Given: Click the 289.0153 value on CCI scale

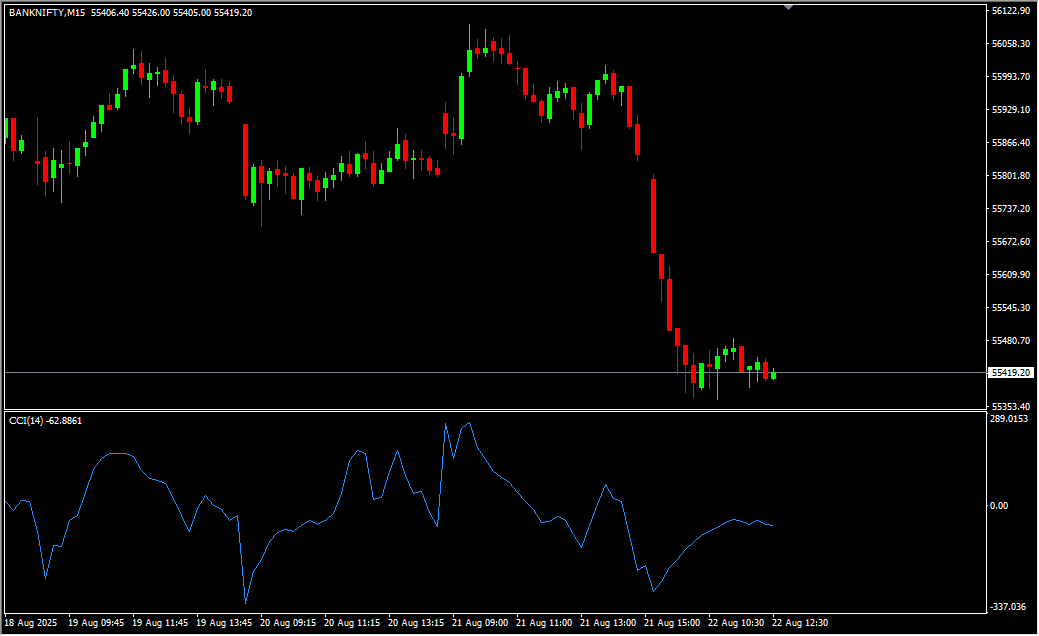Looking at the screenshot, I should point(1008,420).
